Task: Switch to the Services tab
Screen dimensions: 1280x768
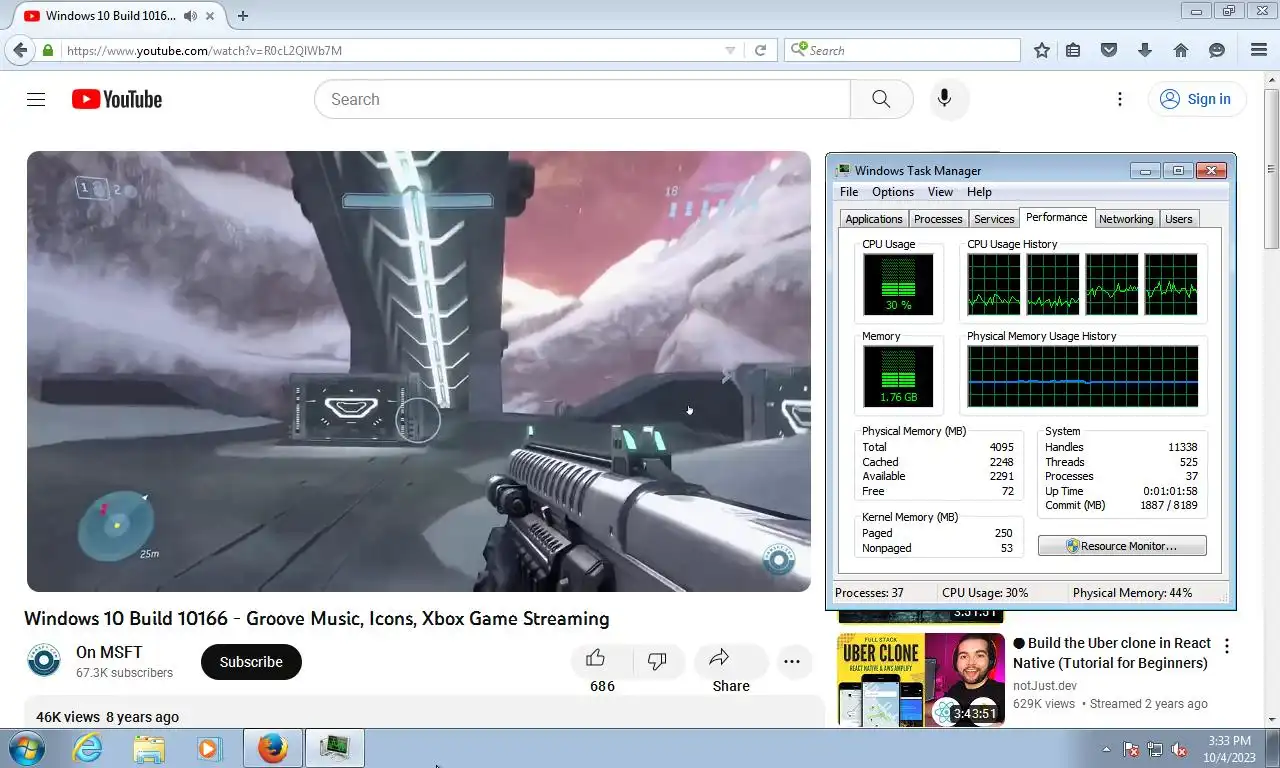Action: [x=994, y=219]
